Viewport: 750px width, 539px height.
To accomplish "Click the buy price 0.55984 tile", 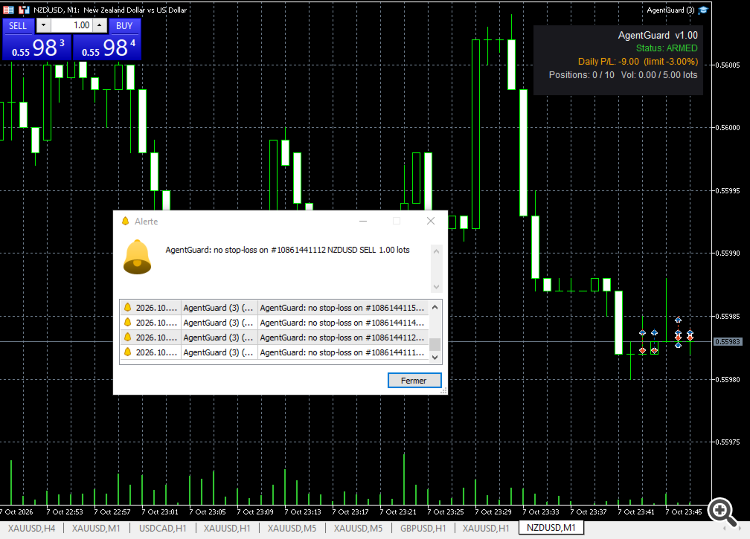I will click(107, 47).
